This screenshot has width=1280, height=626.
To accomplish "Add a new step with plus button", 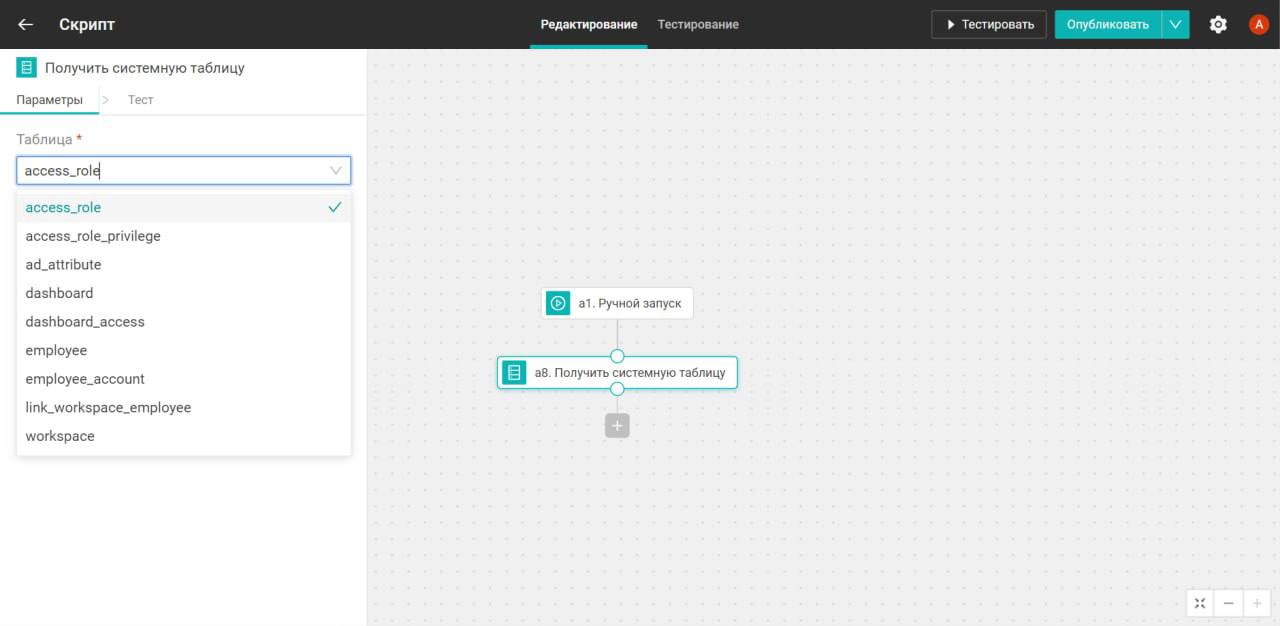I will tap(617, 426).
